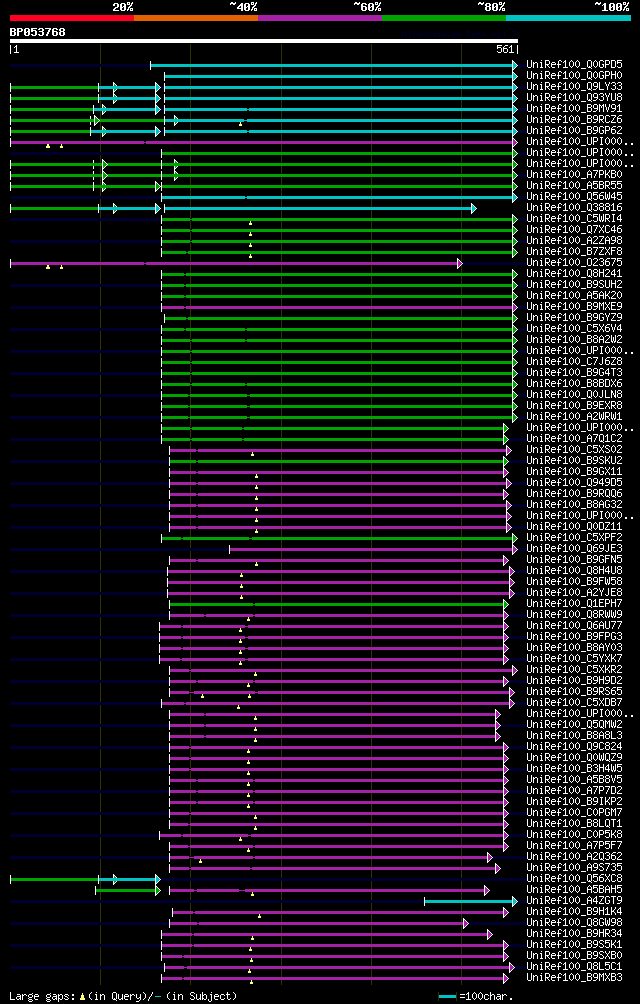Open hit UniRef100_C7J6Z8
Viewport: 640px width, 1004px height.
click(x=574, y=361)
